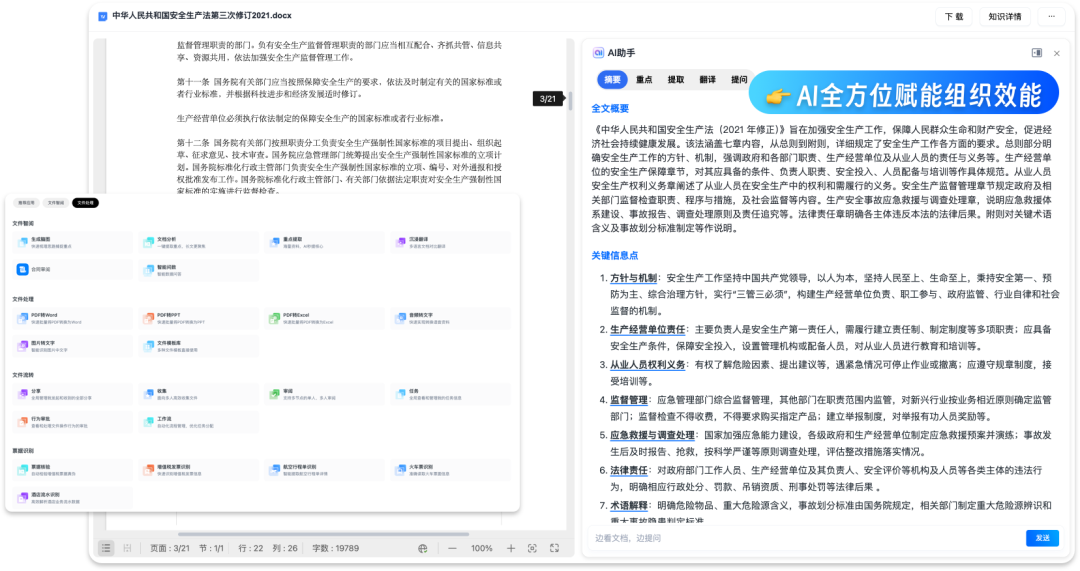This screenshot has height=571, width=1080.
Task: Enter fullscreen view using the status bar icon
Action: click(555, 548)
